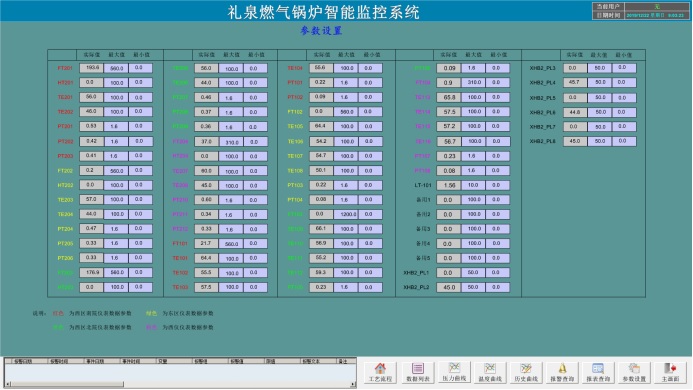Show the 压力曲线 chart
Screen dimensions: 693x390
(x=454, y=373)
